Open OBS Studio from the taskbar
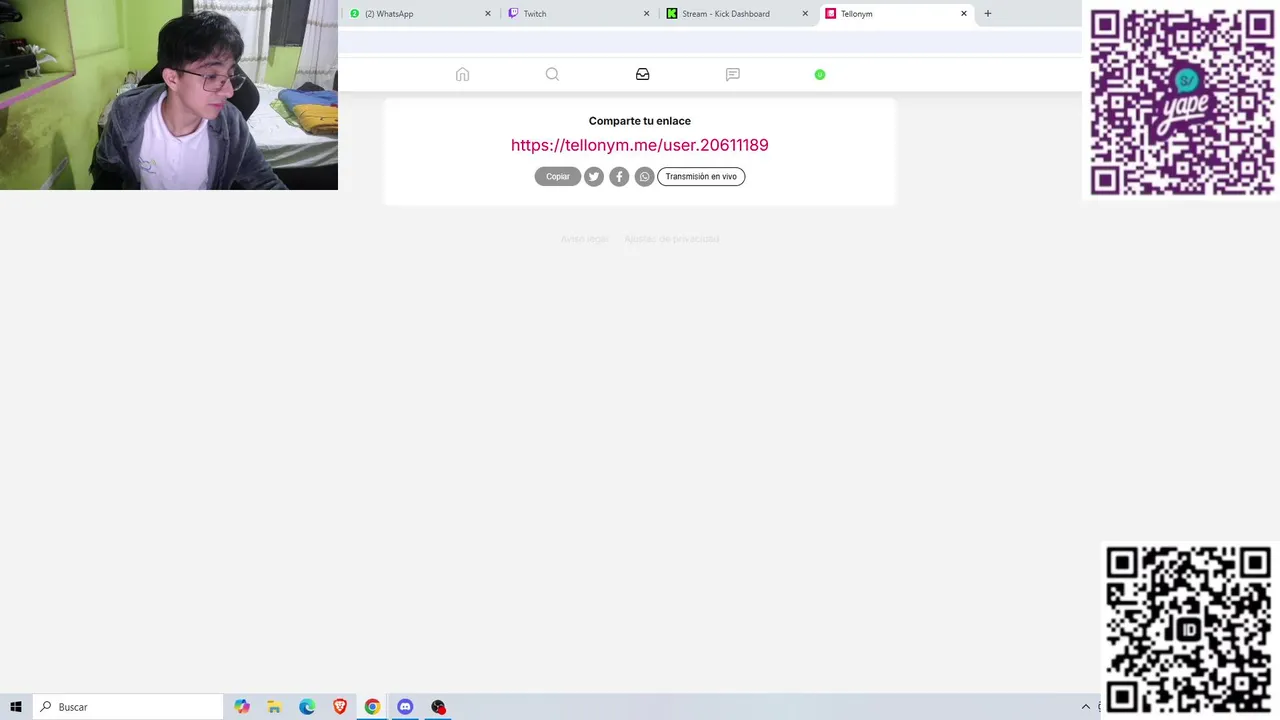1280x720 pixels. pos(438,707)
